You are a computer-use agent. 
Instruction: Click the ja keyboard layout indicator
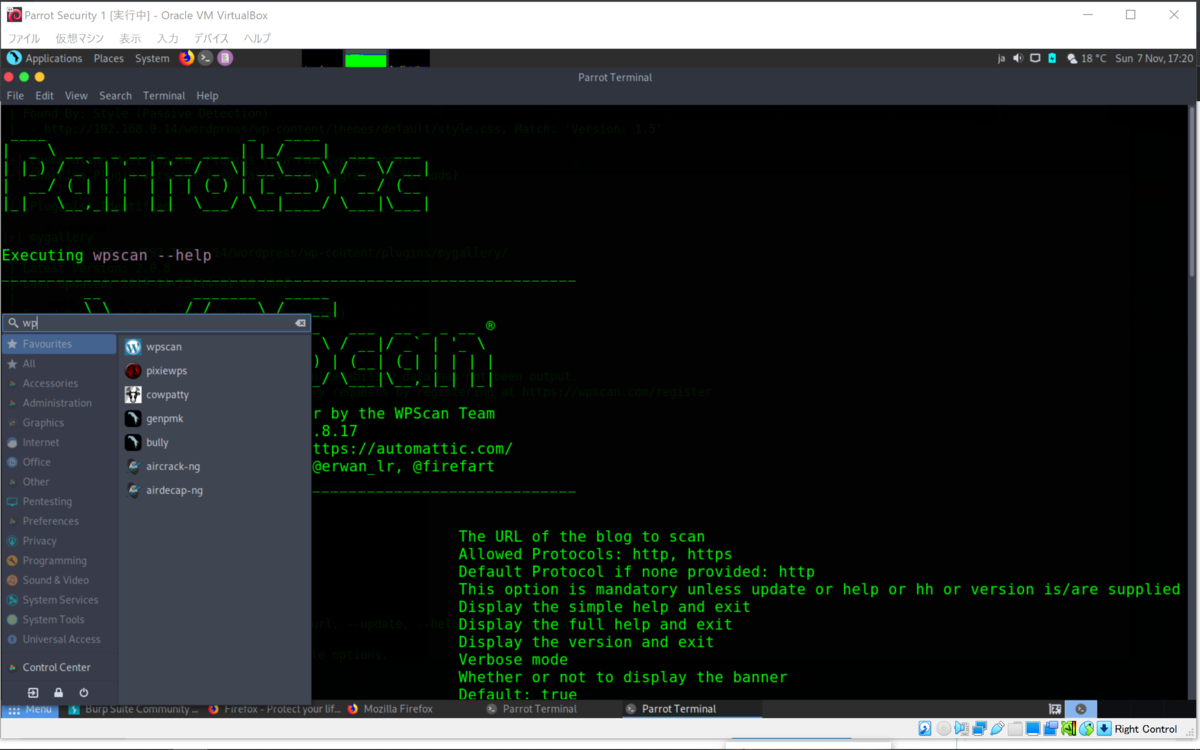1001,58
